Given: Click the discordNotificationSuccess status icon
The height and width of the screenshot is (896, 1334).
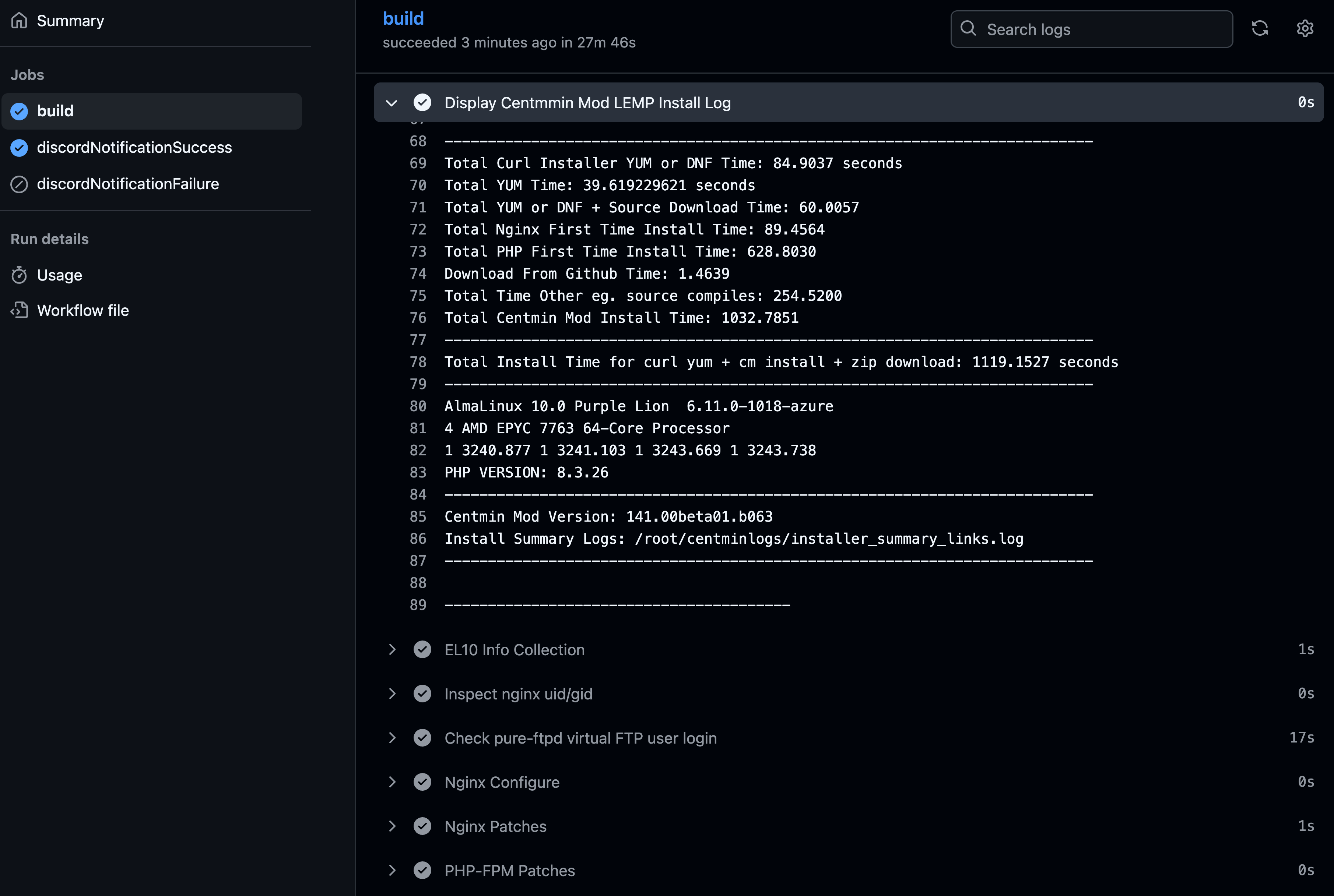Looking at the screenshot, I should pos(19,147).
